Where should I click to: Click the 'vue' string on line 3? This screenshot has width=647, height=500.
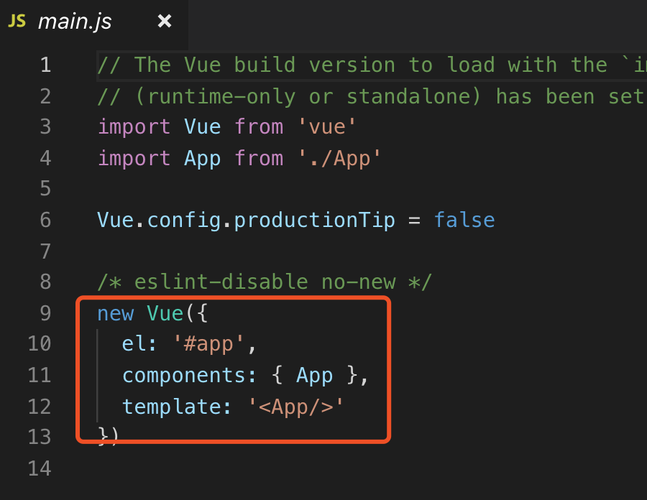pos(327,127)
